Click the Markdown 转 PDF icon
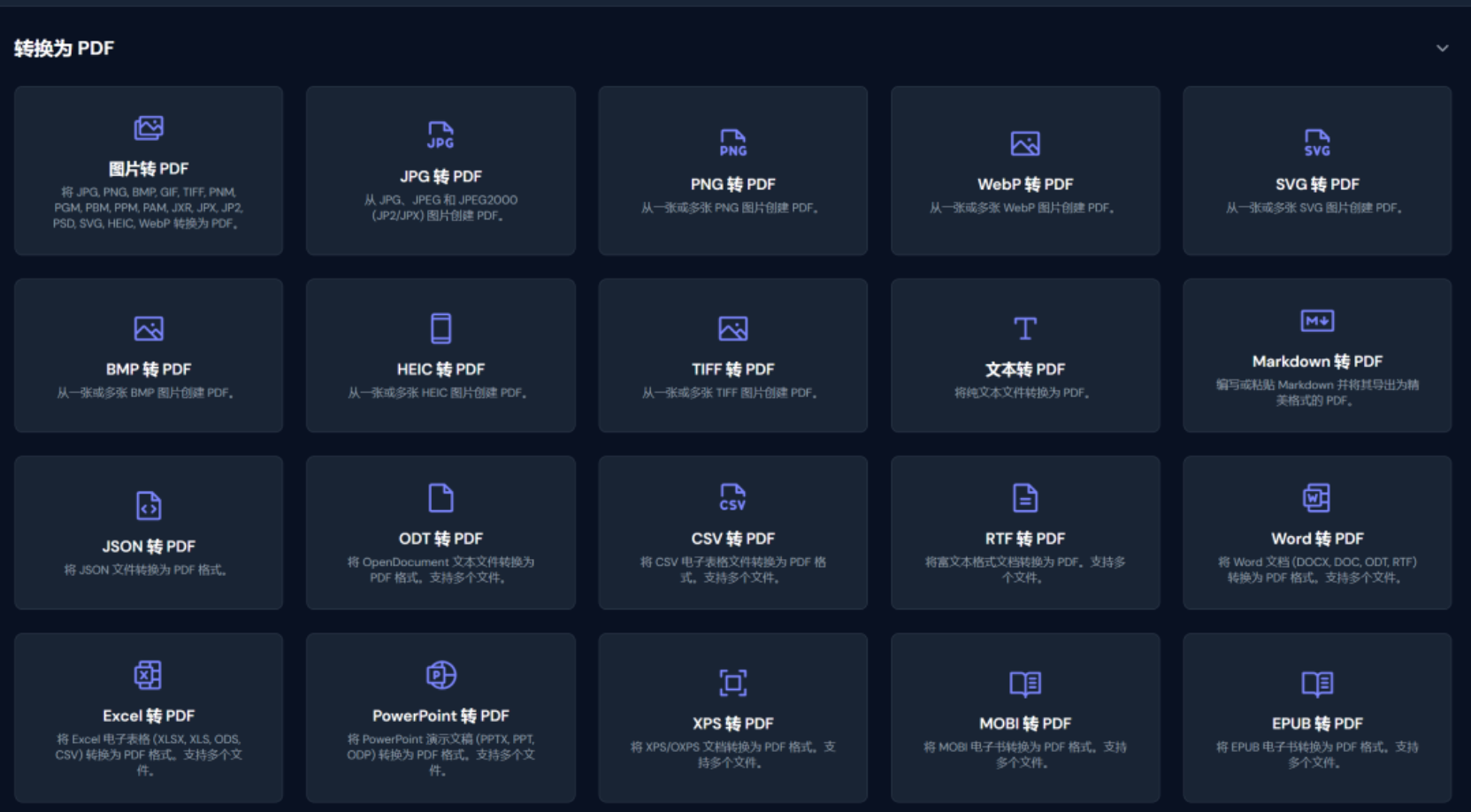This screenshot has width=1471, height=812. (x=1317, y=320)
